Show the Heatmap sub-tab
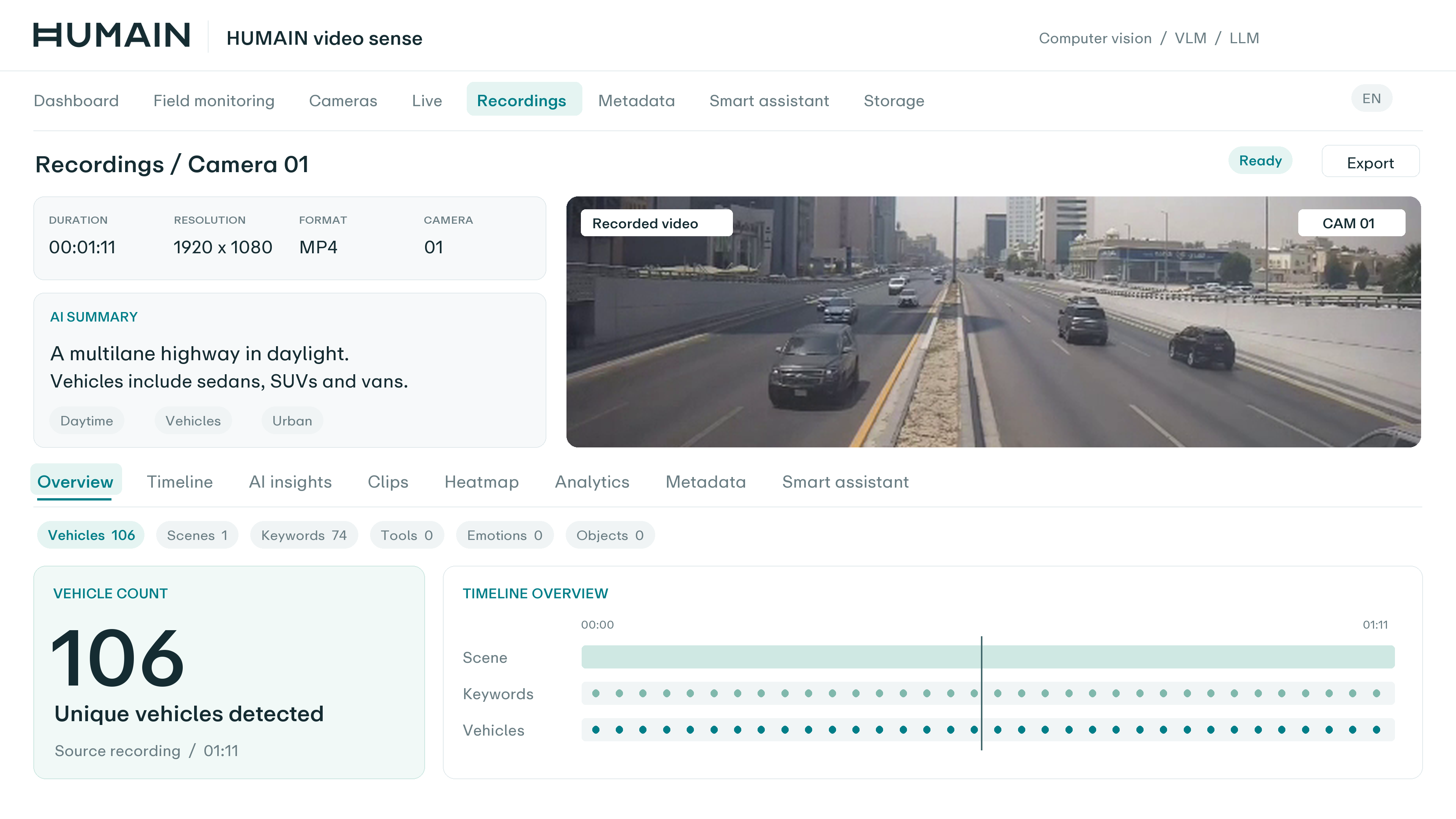This screenshot has height=819, width=1456. [x=482, y=482]
